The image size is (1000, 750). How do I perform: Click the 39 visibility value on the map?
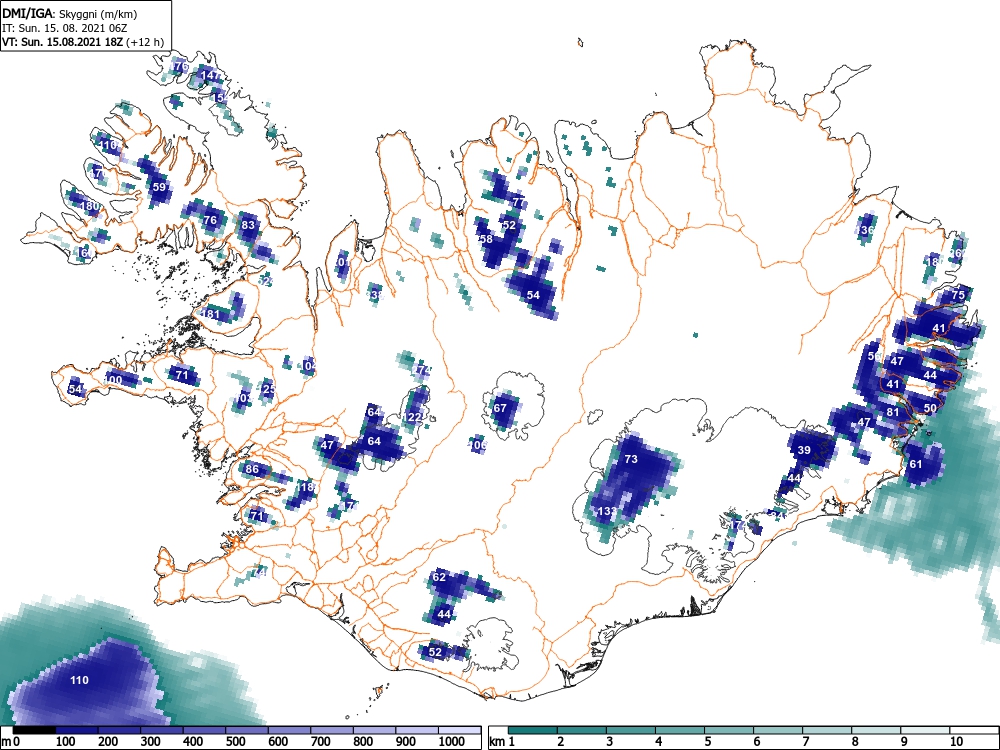[804, 450]
